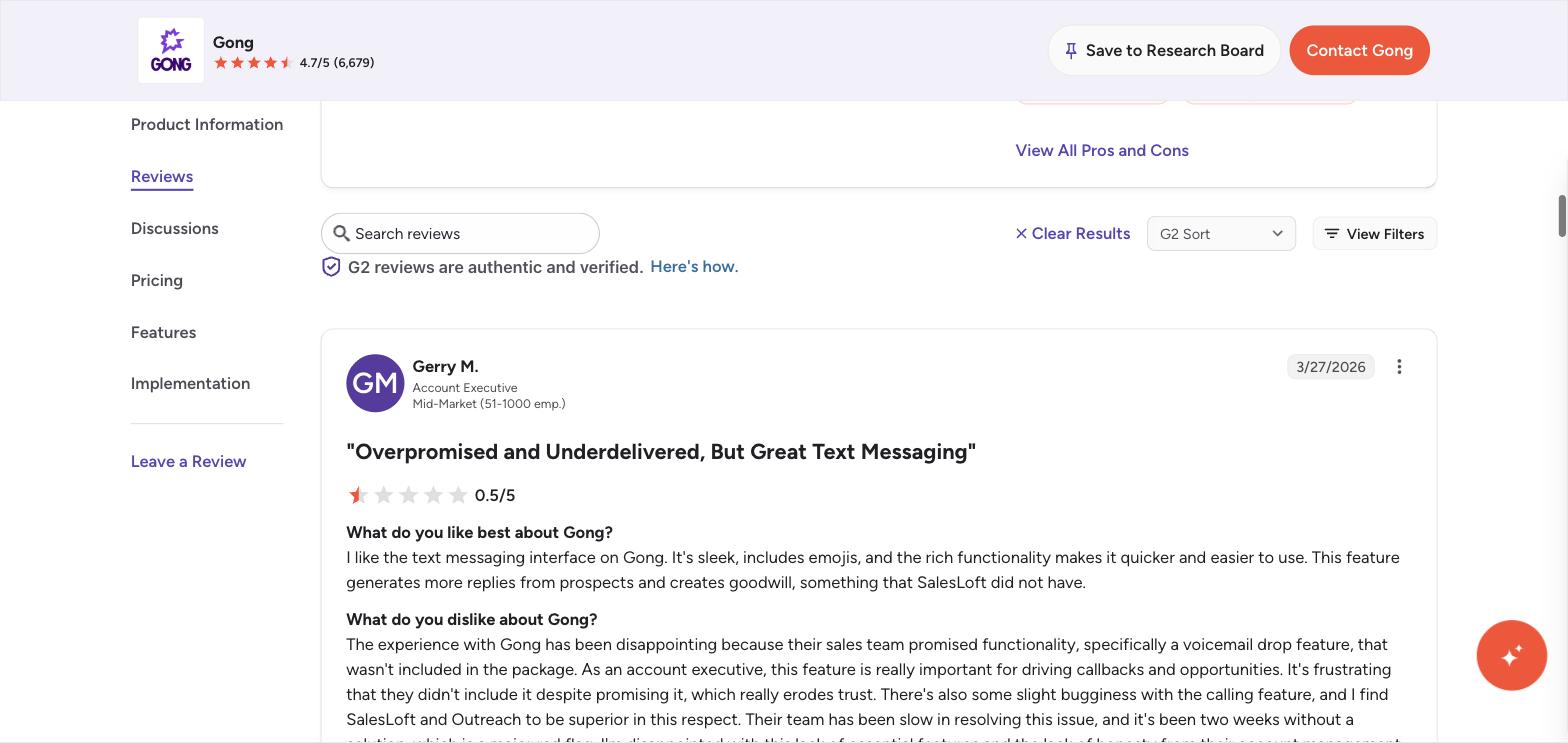Click the Gong logo thumbnail

tap(171, 50)
